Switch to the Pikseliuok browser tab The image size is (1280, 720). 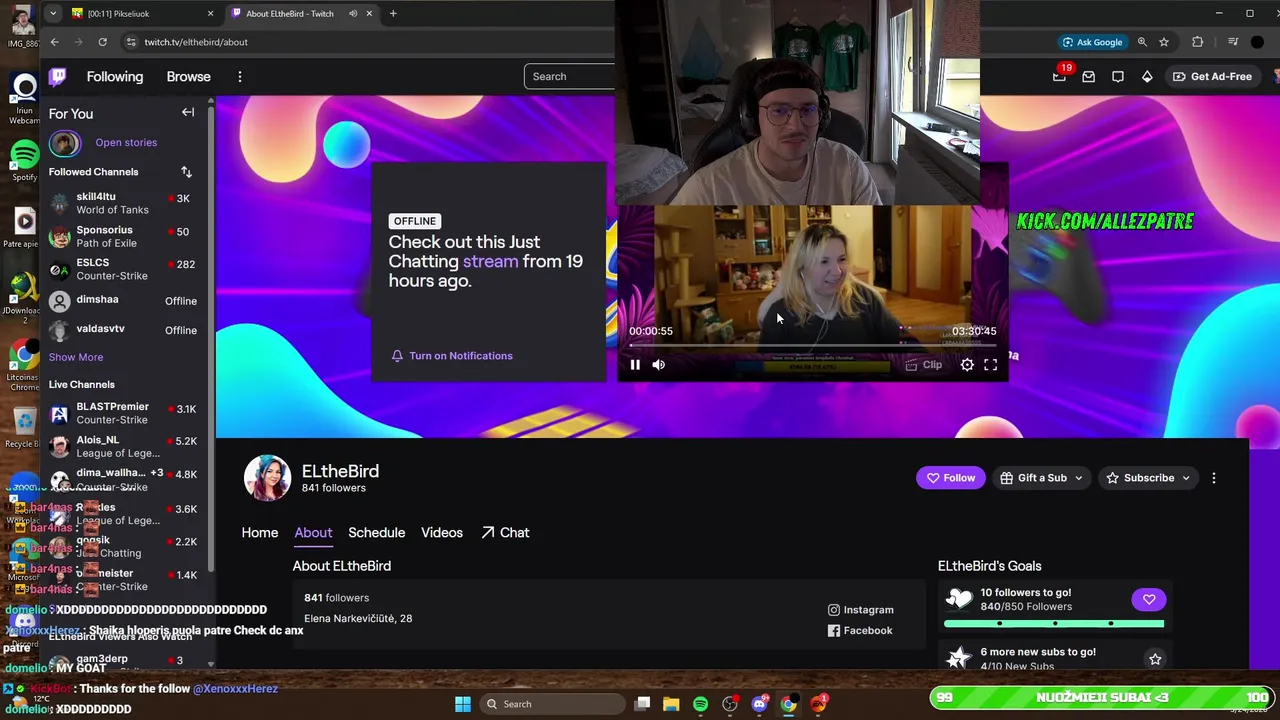pyautogui.click(x=142, y=14)
